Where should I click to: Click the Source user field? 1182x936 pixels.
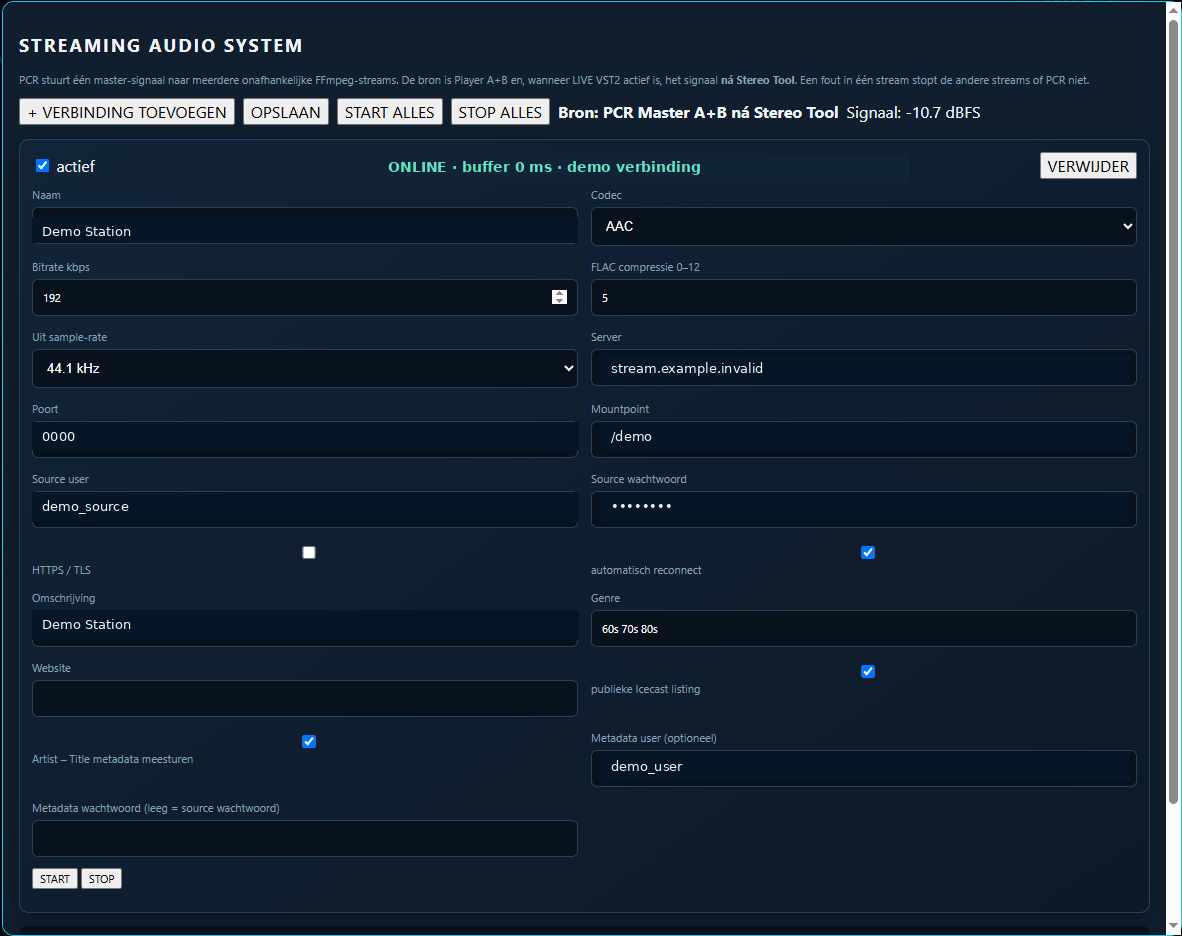click(305, 509)
